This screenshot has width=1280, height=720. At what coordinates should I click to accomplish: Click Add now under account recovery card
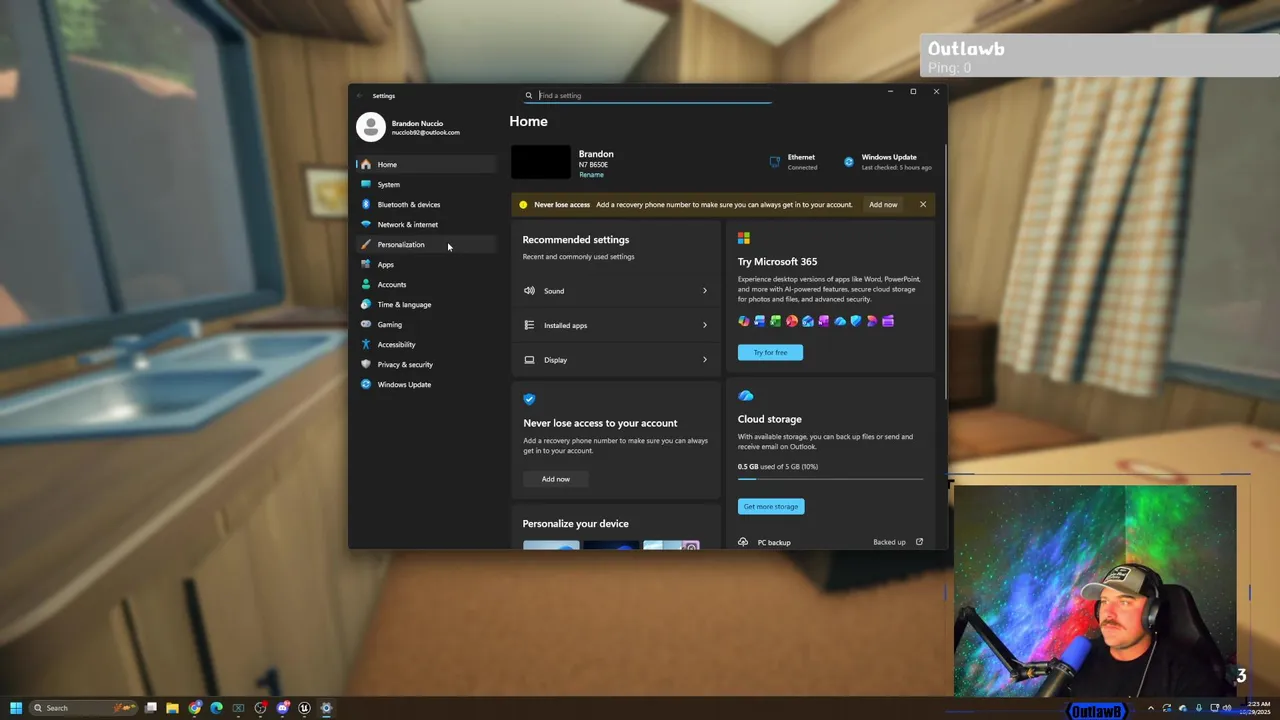coord(556,479)
